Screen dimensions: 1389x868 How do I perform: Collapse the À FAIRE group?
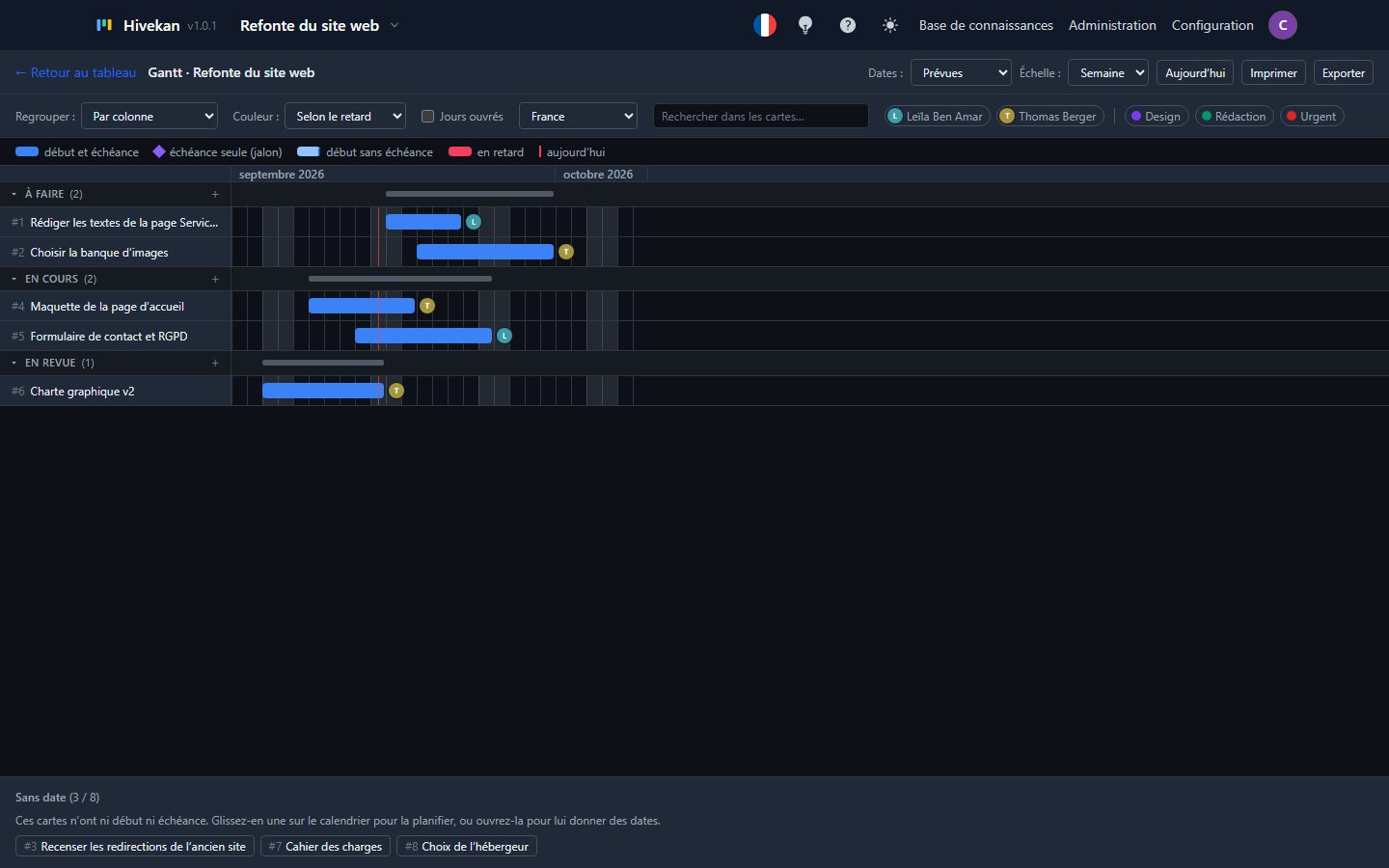14,194
